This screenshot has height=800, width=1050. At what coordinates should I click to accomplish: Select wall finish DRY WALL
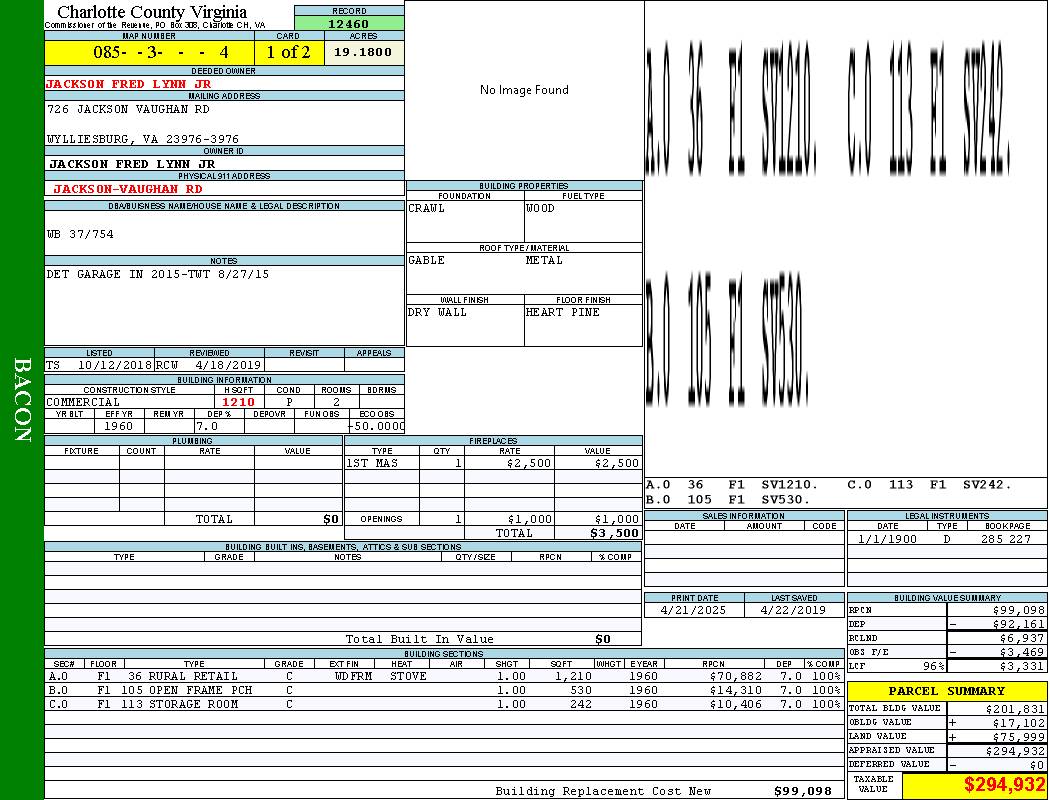[x=437, y=312]
